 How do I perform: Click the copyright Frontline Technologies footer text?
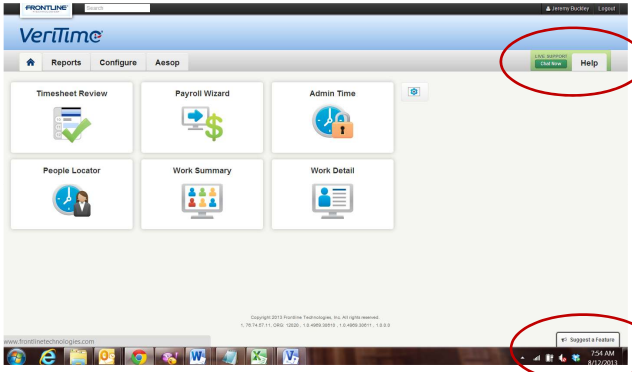coord(315,318)
